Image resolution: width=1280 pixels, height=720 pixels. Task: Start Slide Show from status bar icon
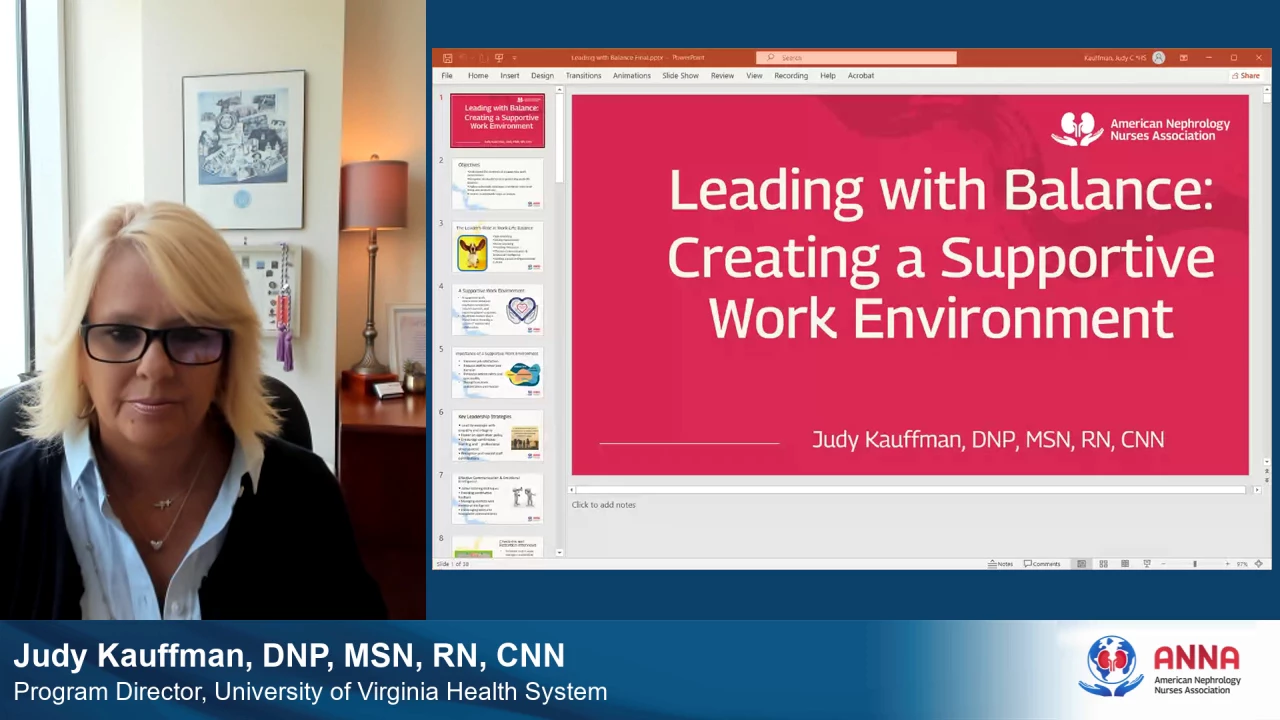pyautogui.click(x=1147, y=564)
